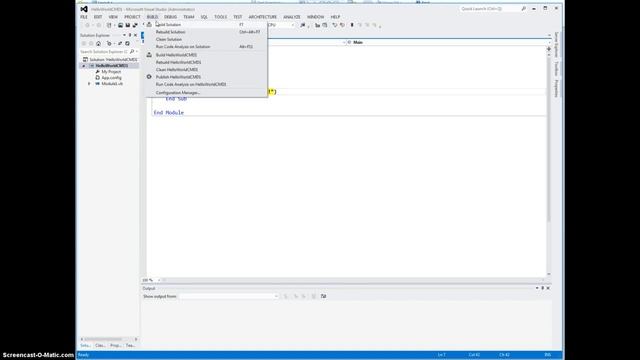Open the TEST menu
Viewport: 640px width, 360px height.
tap(238, 17)
